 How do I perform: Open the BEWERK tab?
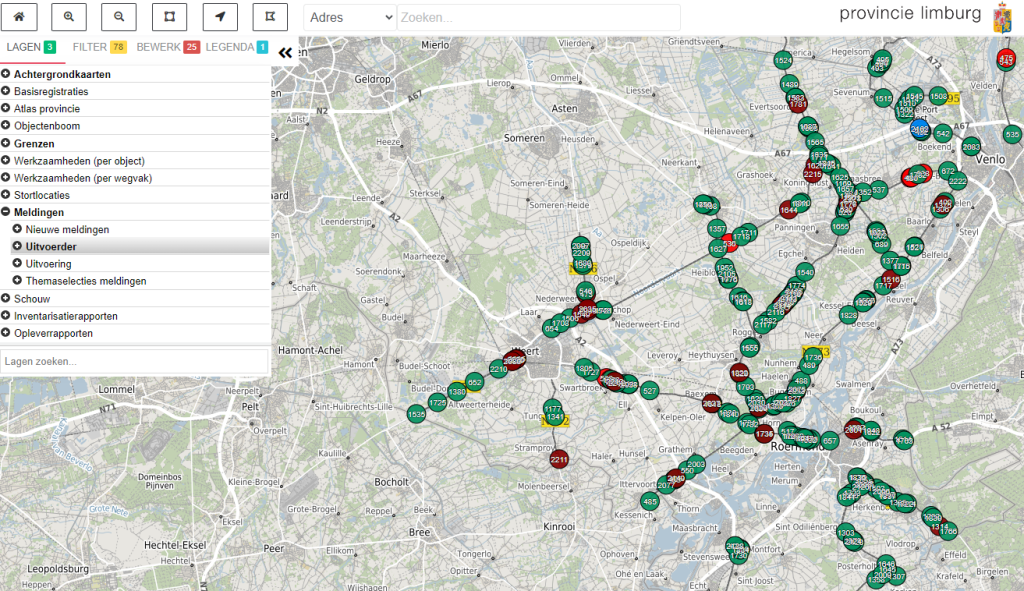(167, 47)
